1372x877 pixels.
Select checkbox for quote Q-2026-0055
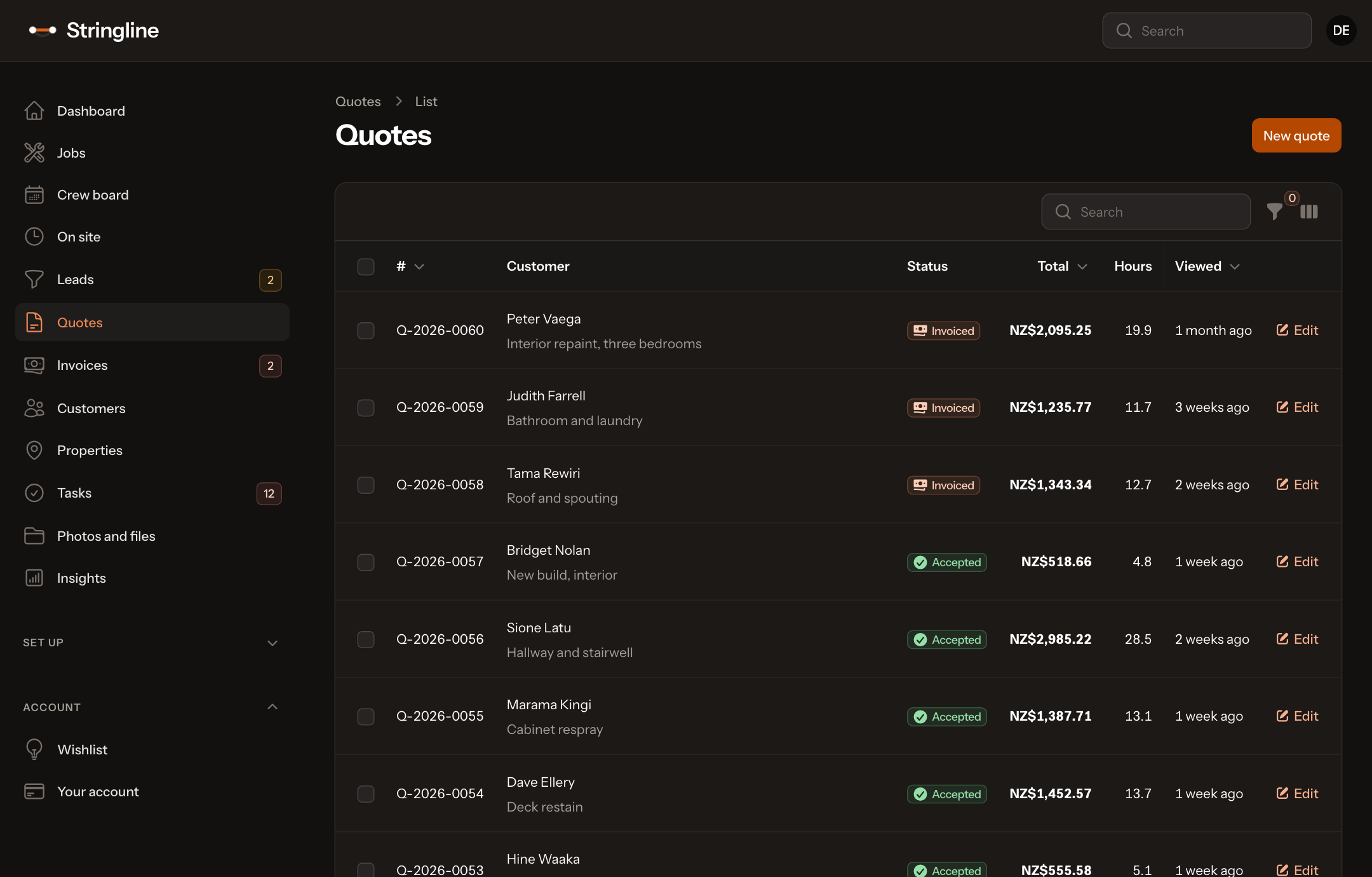click(366, 716)
